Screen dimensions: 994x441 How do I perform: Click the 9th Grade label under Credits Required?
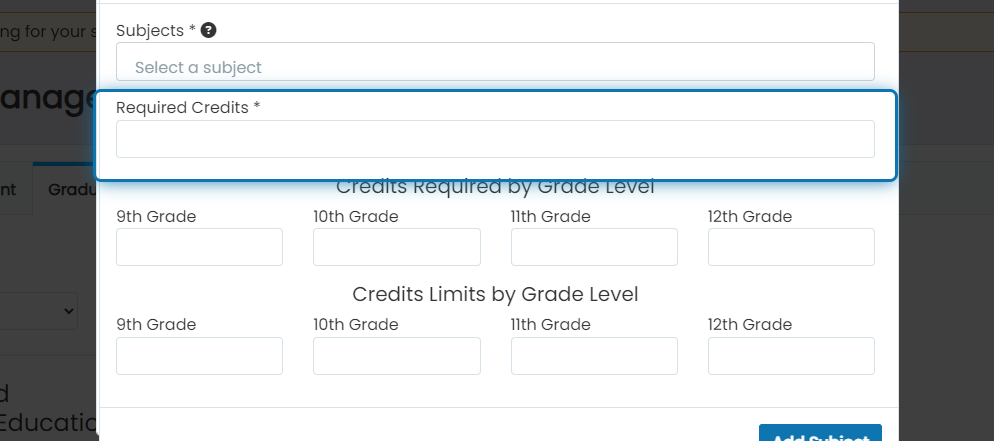156,217
